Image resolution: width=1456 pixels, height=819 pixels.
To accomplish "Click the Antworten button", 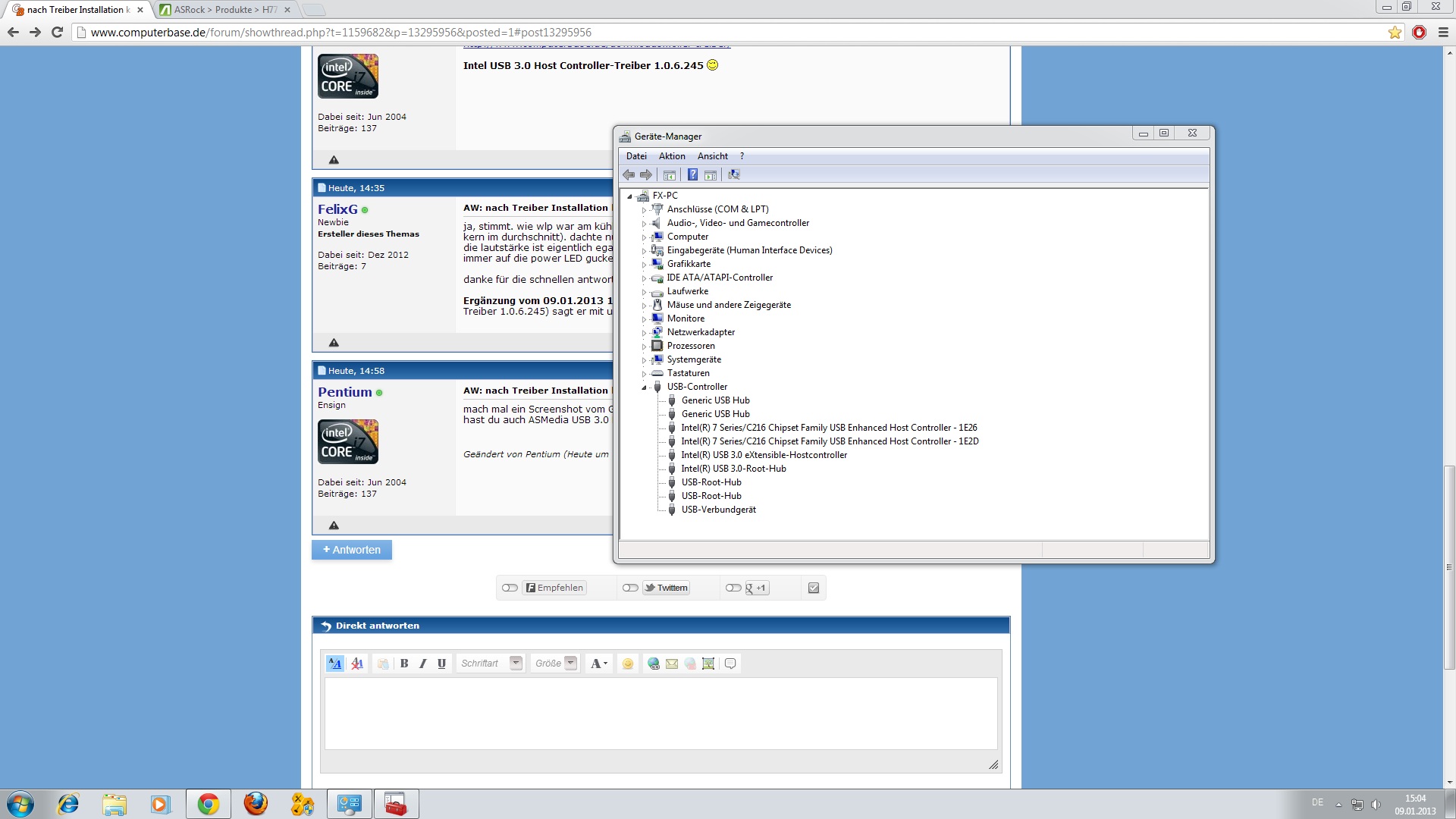I will [x=352, y=550].
